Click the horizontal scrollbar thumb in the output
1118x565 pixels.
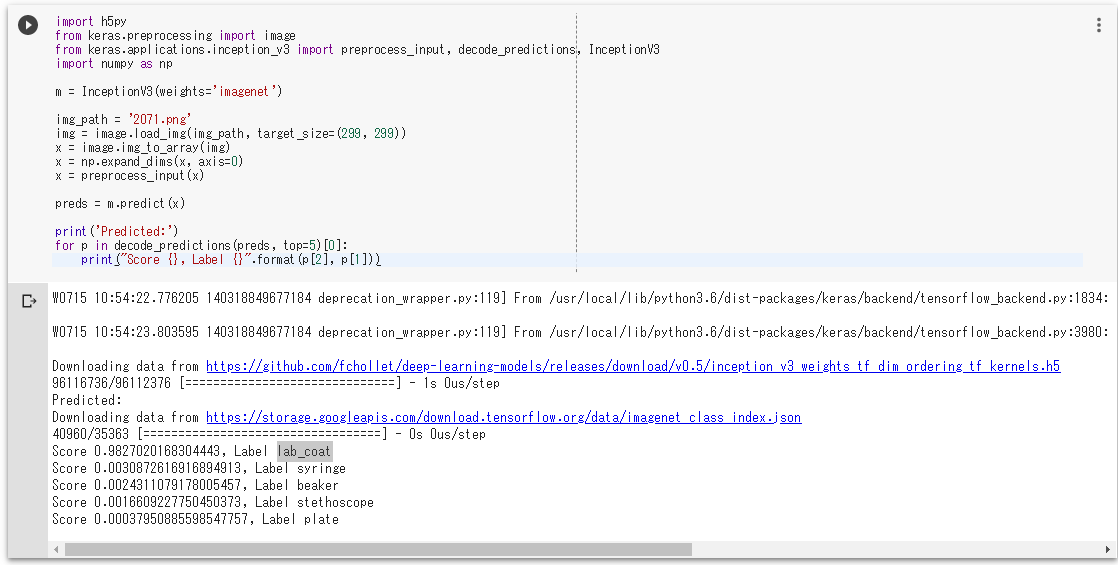tap(378, 550)
